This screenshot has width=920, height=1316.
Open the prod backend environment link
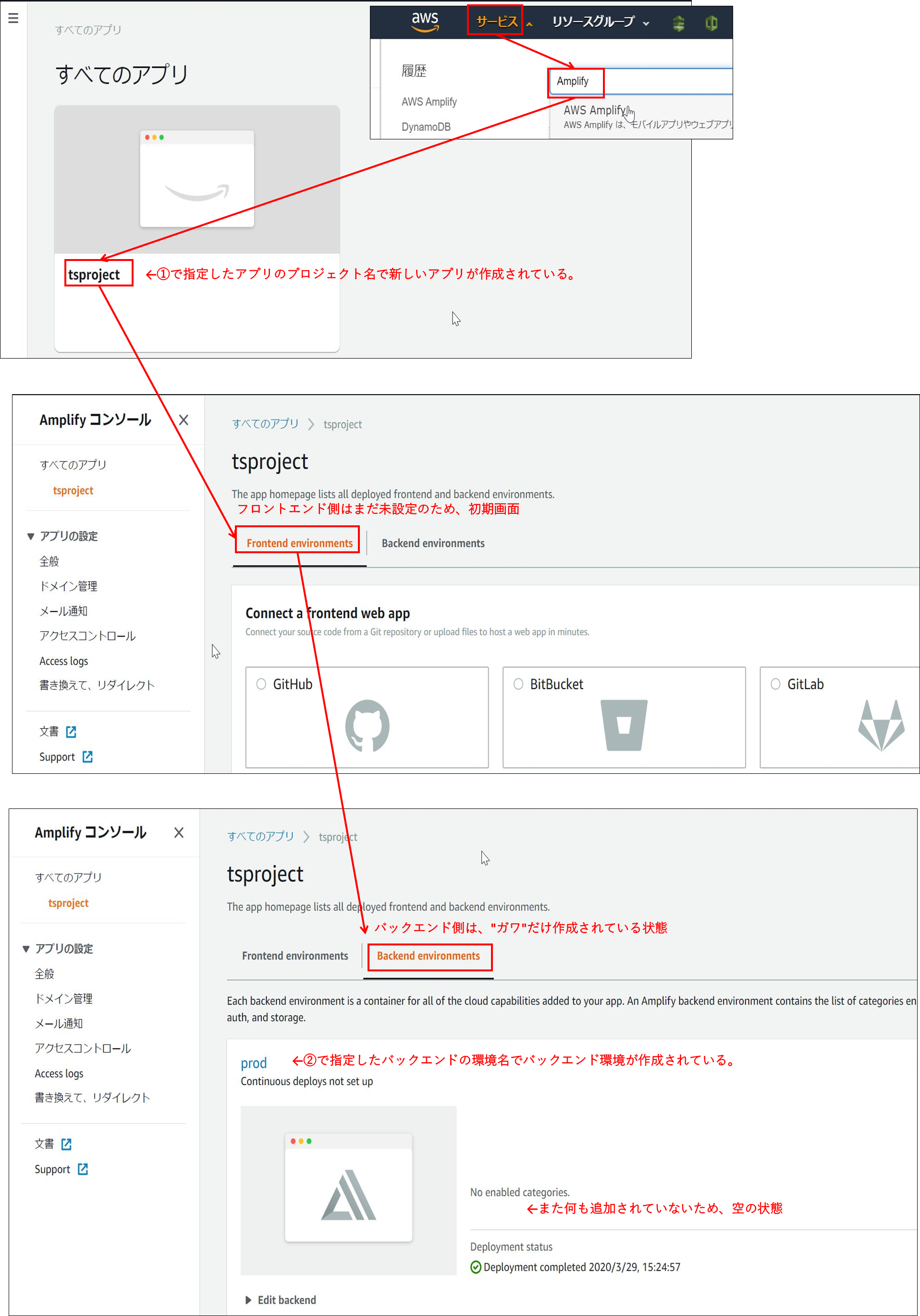[254, 1063]
